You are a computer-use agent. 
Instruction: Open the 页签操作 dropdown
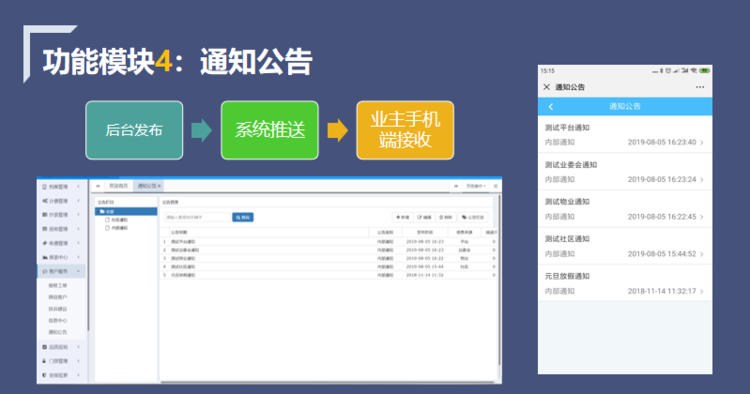point(476,186)
